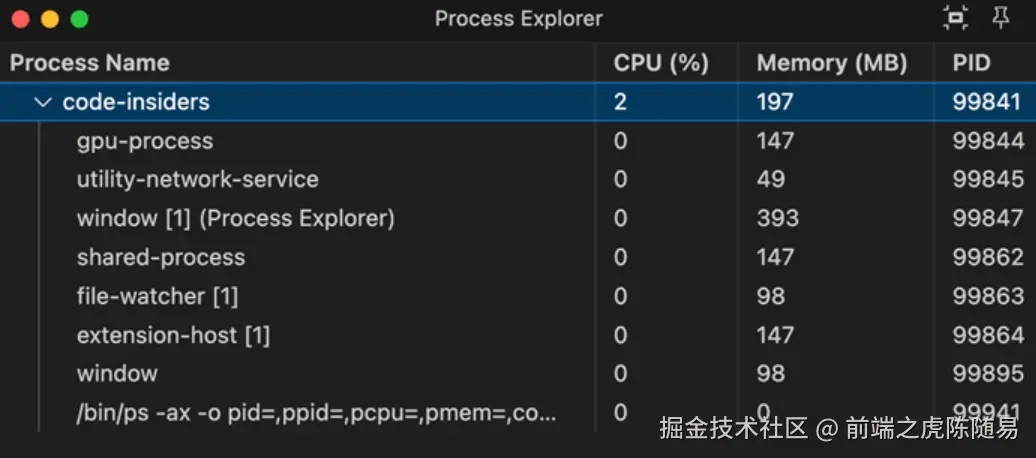Click the Memory (MB) column header

[x=831, y=63]
